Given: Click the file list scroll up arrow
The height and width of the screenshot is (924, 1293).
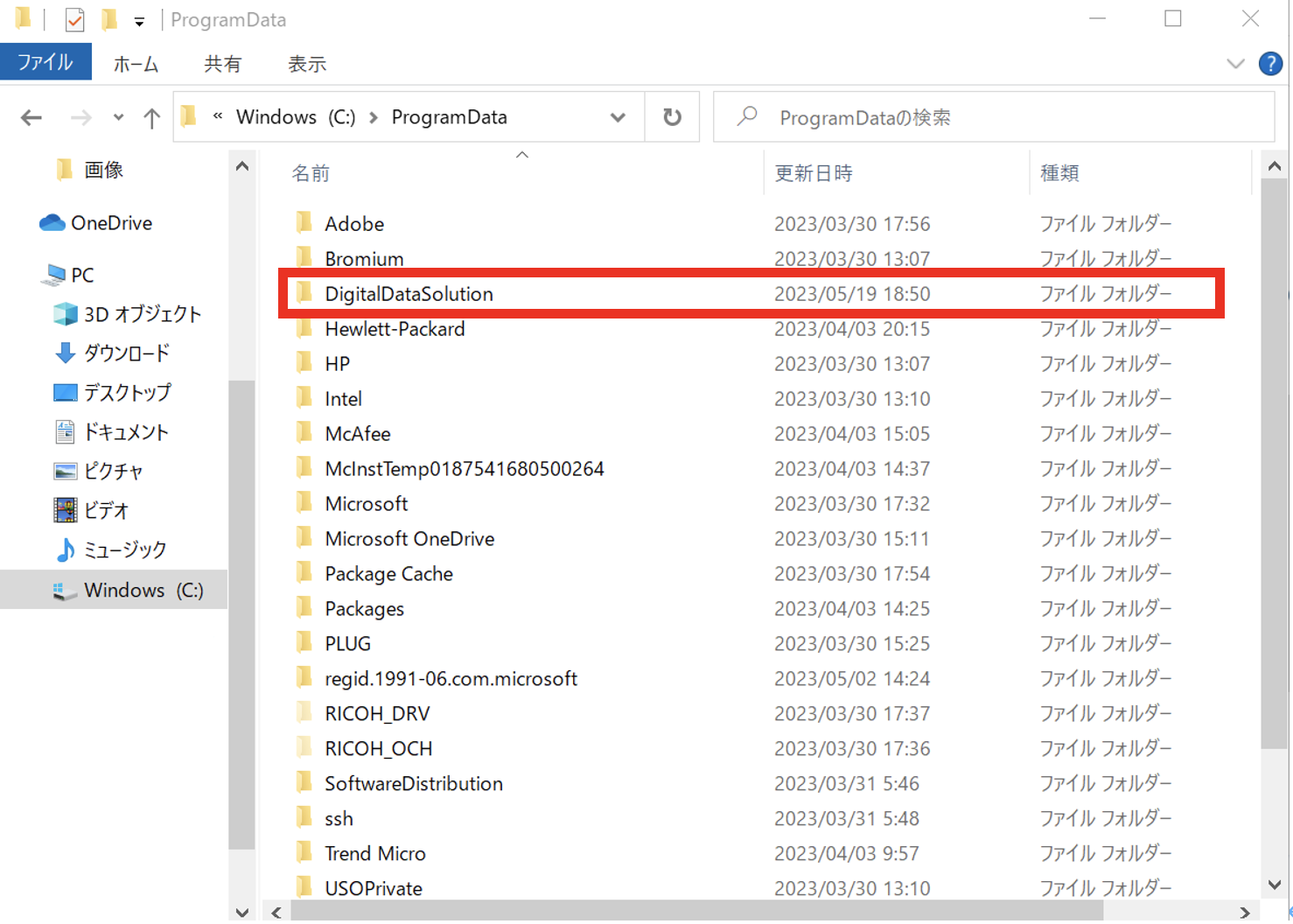Looking at the screenshot, I should [1275, 166].
